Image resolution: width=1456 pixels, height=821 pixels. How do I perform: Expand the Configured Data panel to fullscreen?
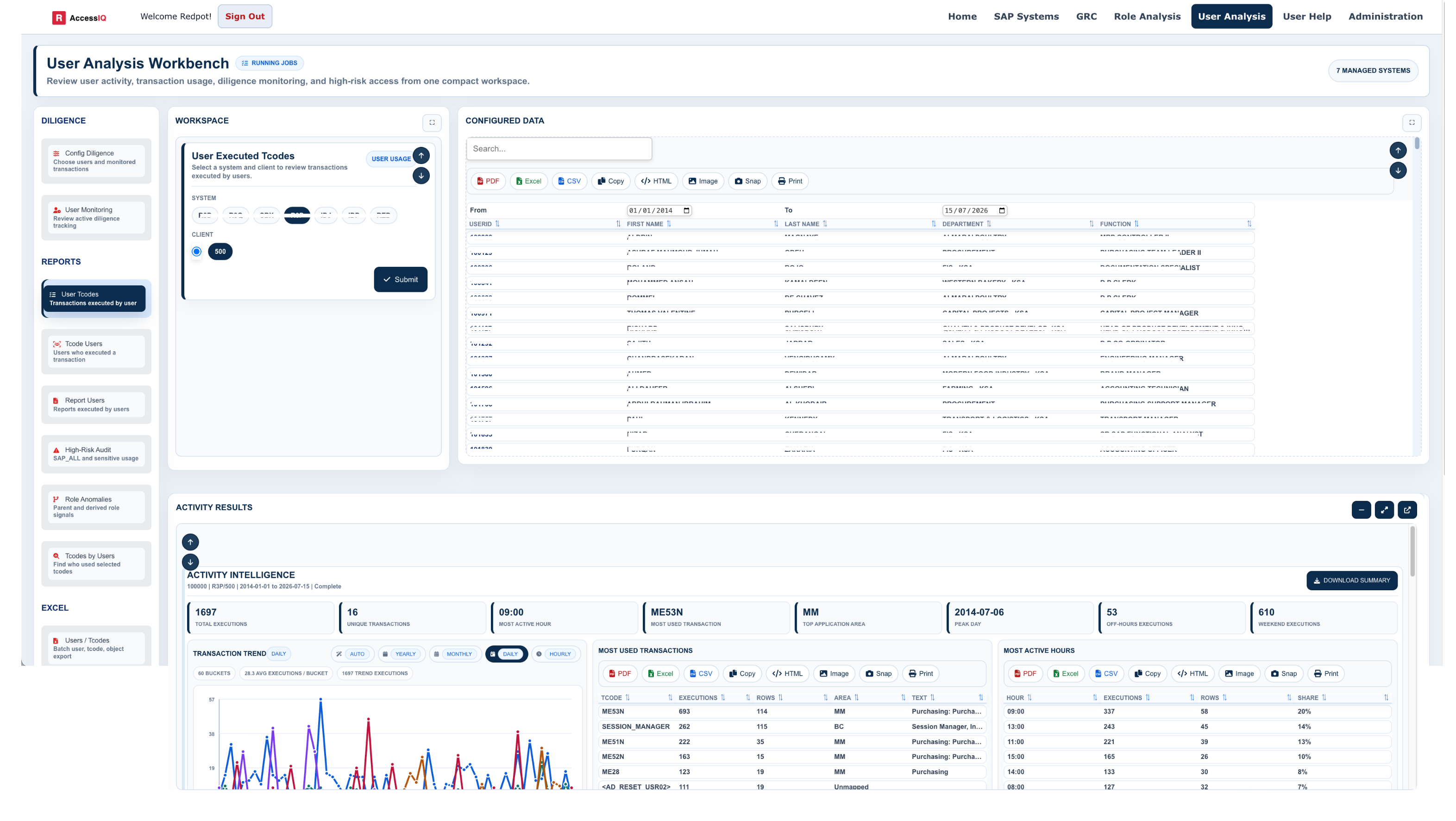(x=1412, y=122)
